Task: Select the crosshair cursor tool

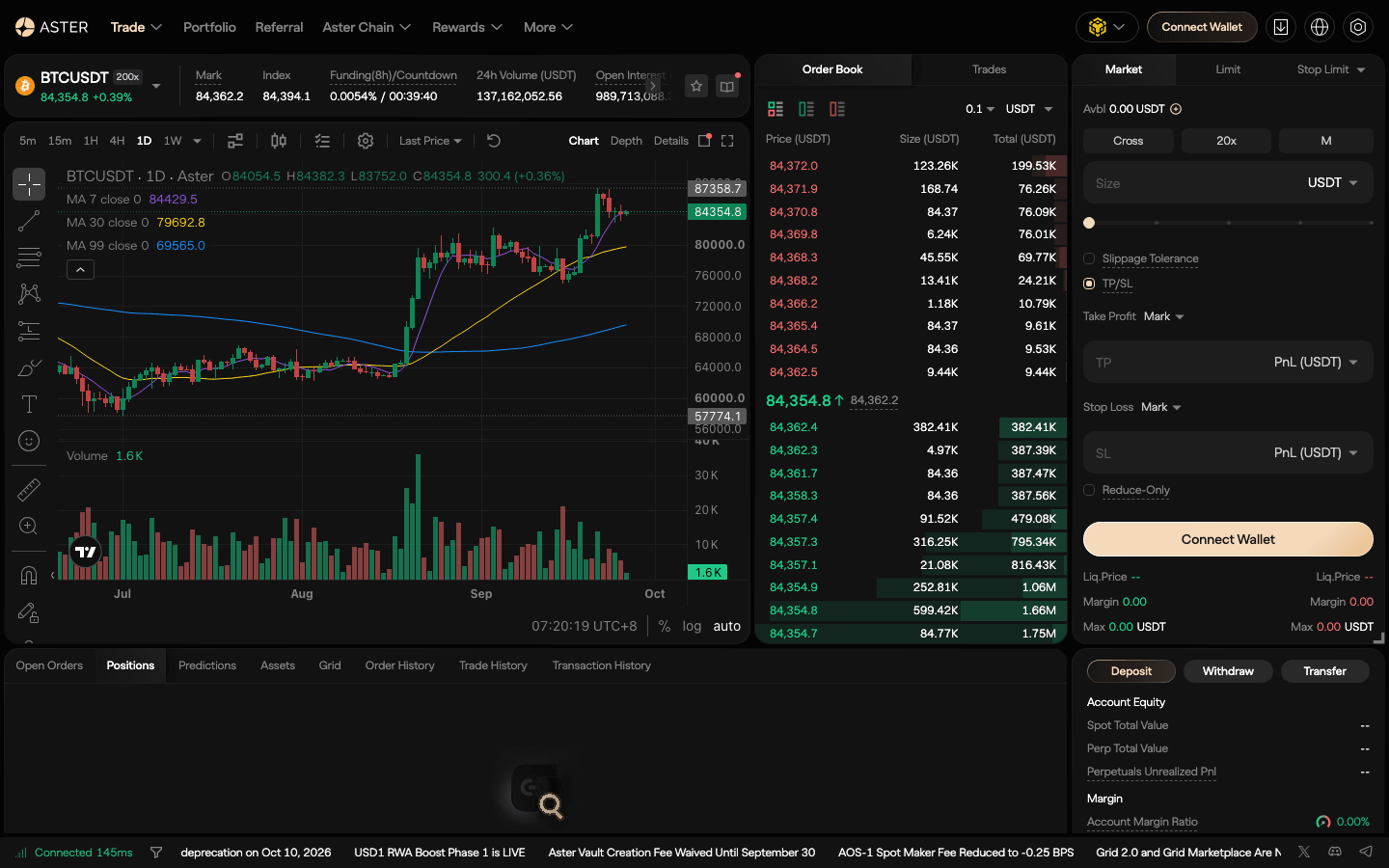Action: 29,184
